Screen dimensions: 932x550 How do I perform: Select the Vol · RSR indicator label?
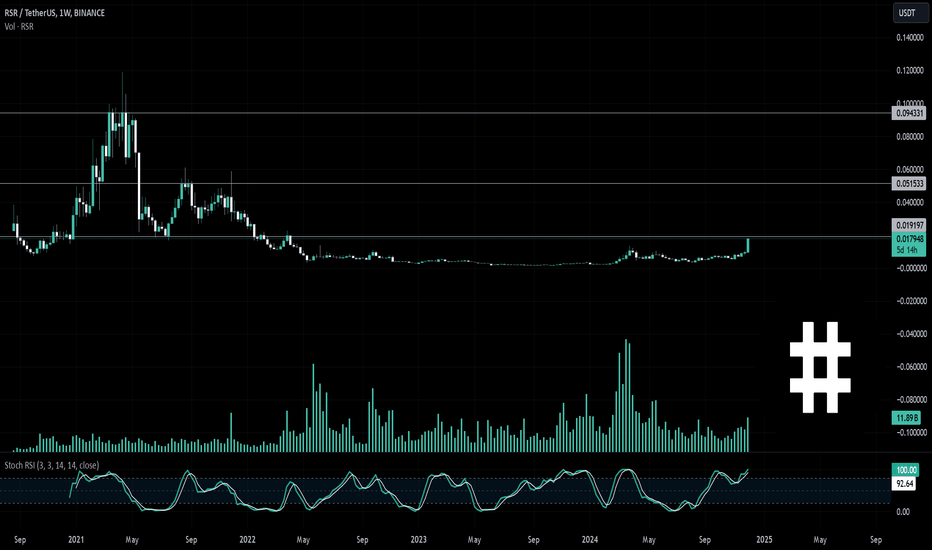(x=19, y=26)
